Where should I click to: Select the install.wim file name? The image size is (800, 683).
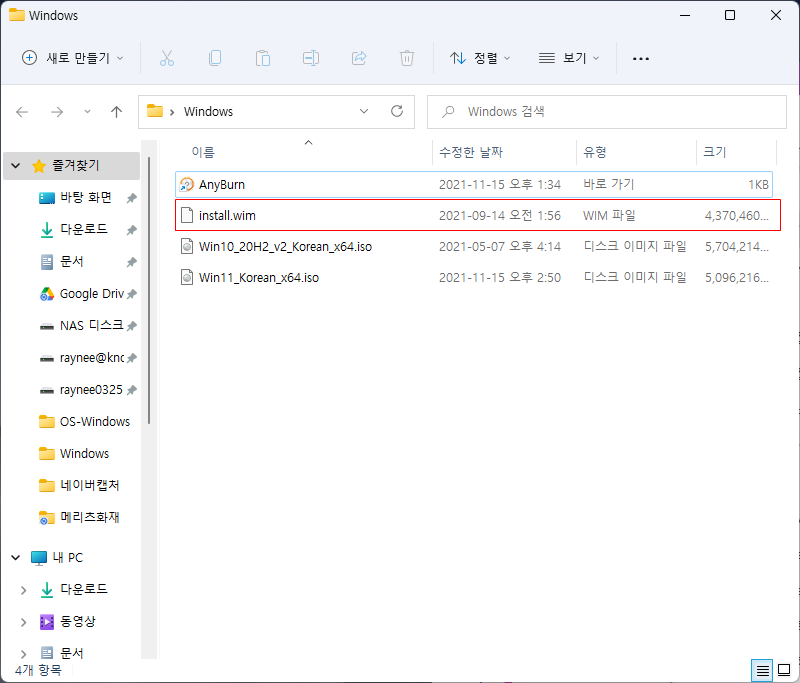click(x=227, y=216)
